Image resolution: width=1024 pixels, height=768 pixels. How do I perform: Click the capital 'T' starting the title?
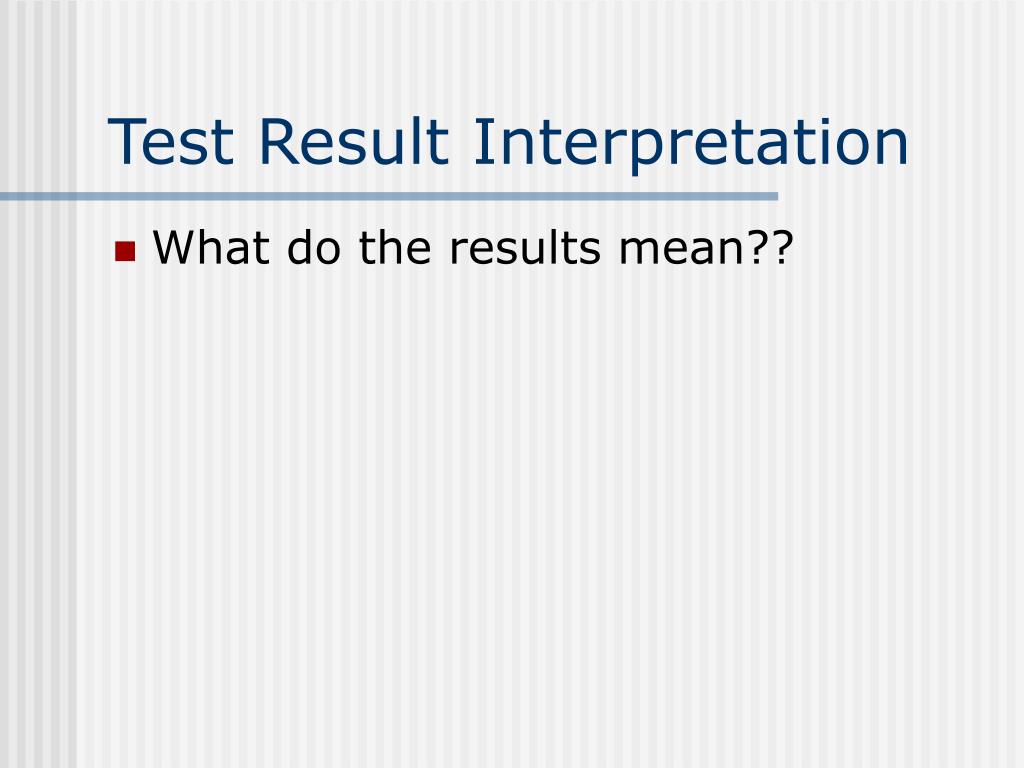(127, 141)
